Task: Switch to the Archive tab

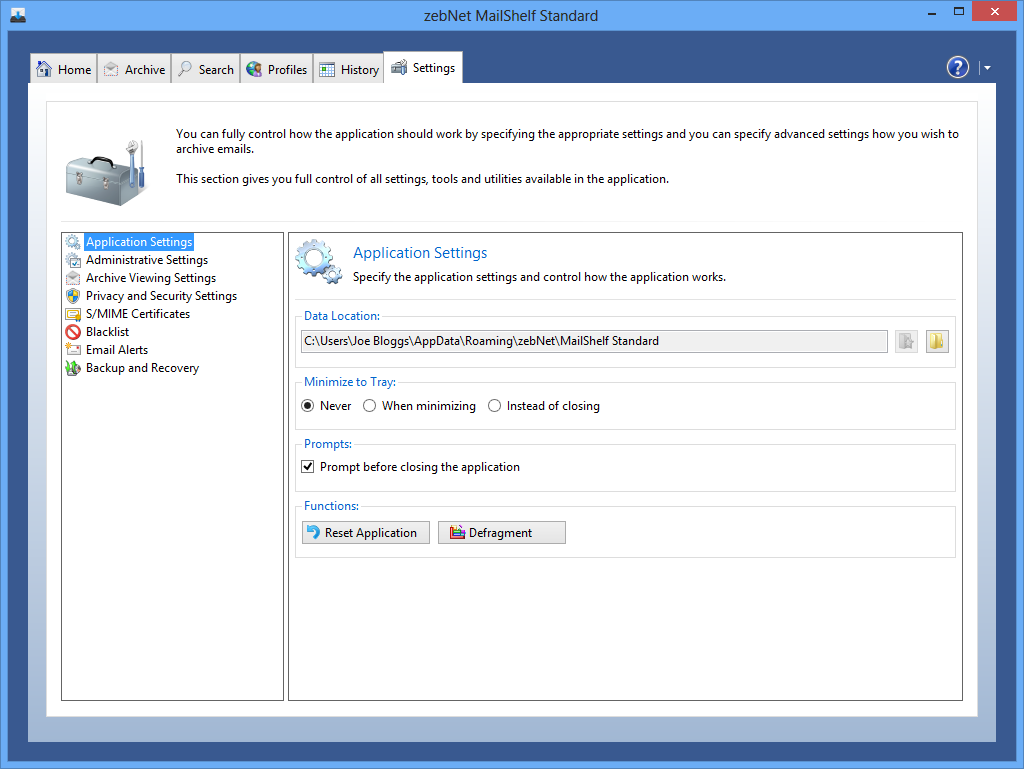Action: (134, 69)
